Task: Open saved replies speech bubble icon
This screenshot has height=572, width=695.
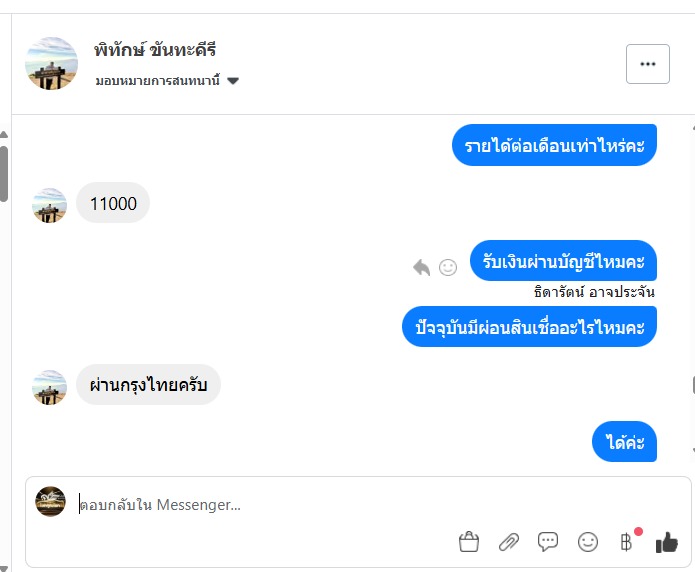Action: click(548, 542)
